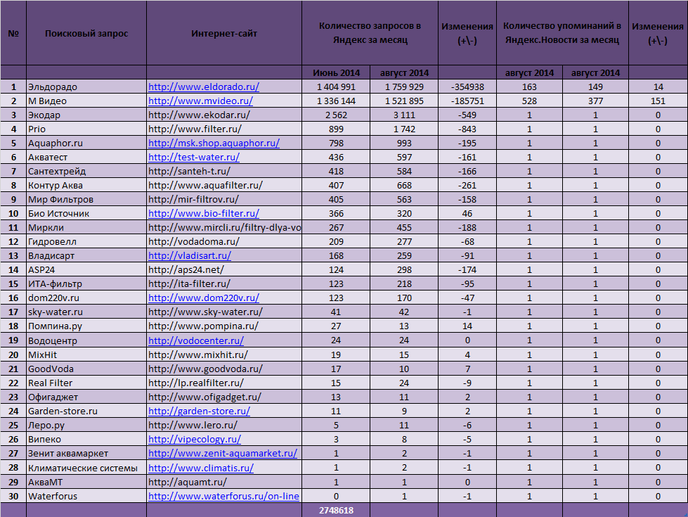Viewport: 688px width, 517px height.
Task: Click the 'АкваМТ' cell
Action: [x=86, y=482]
